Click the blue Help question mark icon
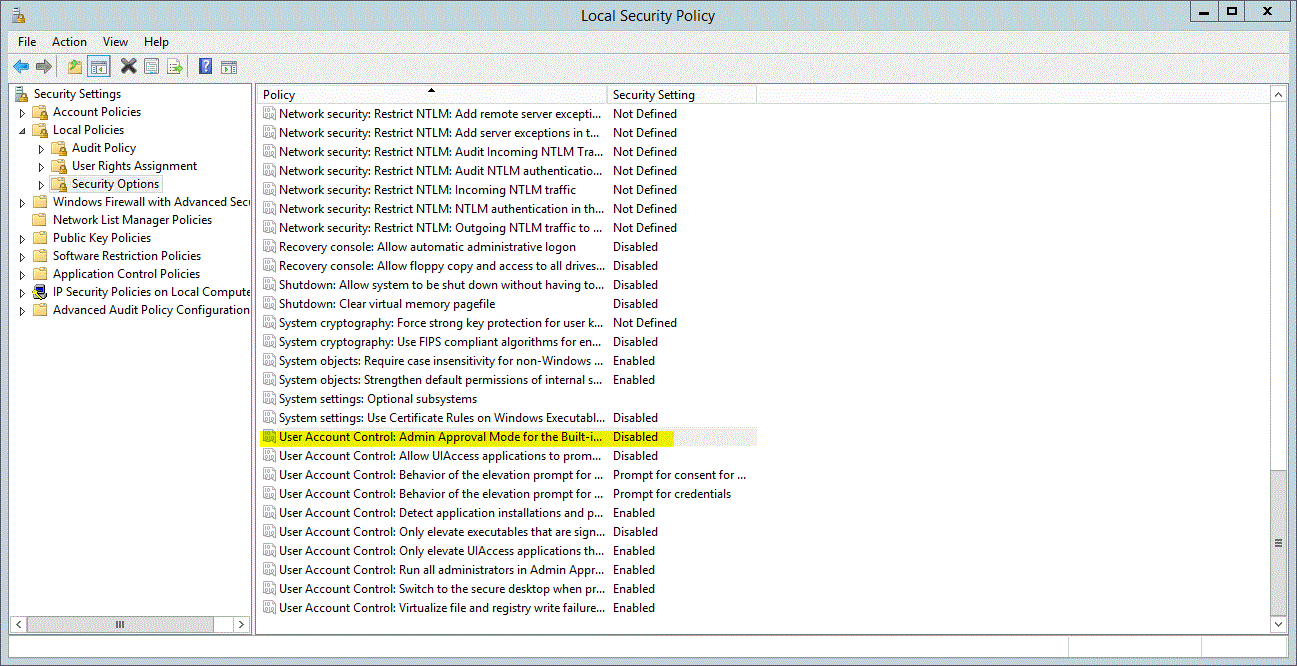Screen dimensions: 1297x666 click(x=205, y=67)
